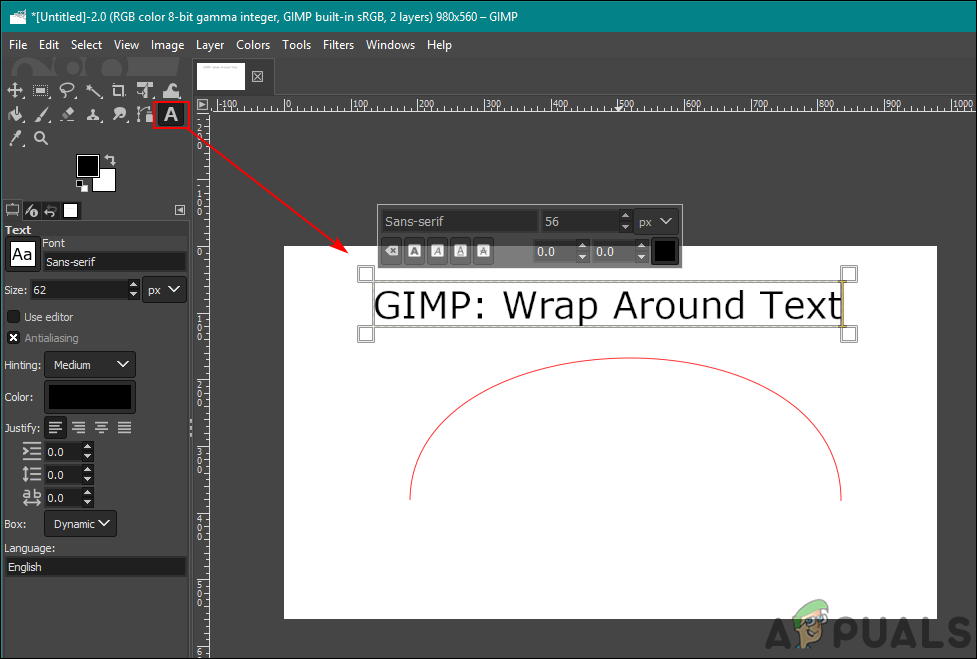Pick the Free Select lasso tool
The width and height of the screenshot is (977, 659).
(x=67, y=91)
